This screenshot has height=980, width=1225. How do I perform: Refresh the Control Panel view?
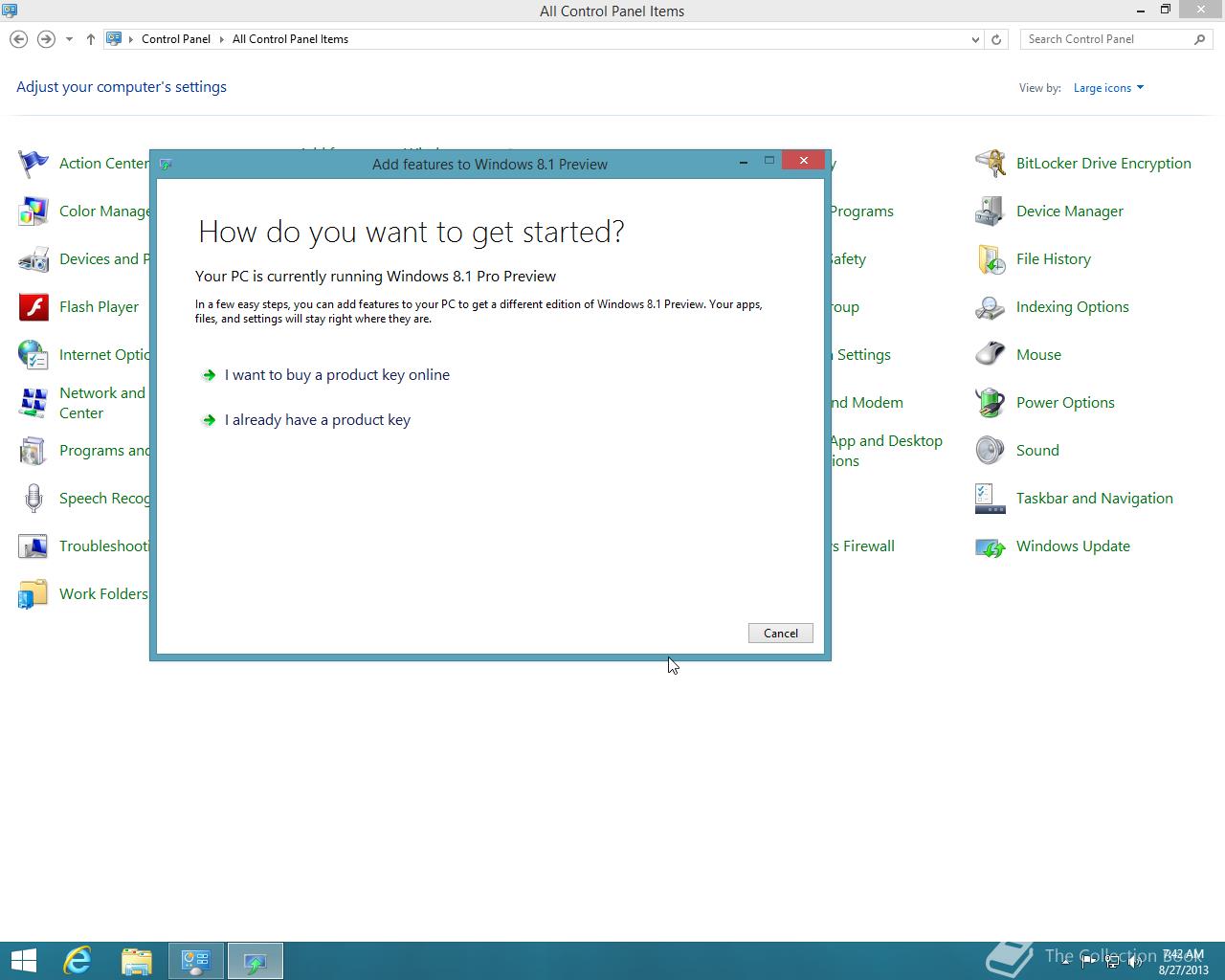click(x=996, y=39)
